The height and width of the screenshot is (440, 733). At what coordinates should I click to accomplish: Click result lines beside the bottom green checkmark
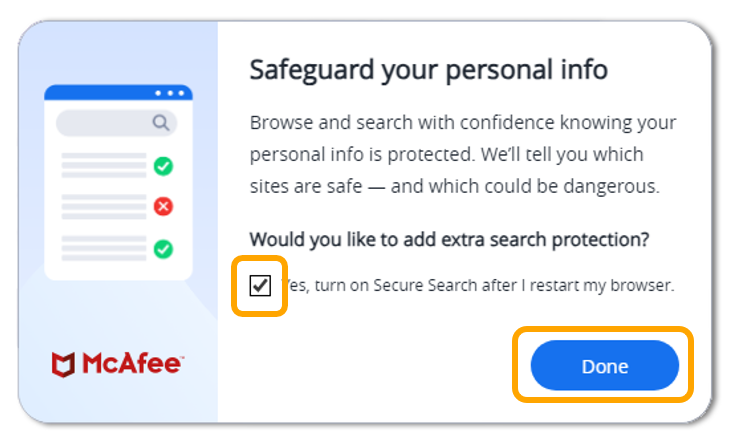103,248
